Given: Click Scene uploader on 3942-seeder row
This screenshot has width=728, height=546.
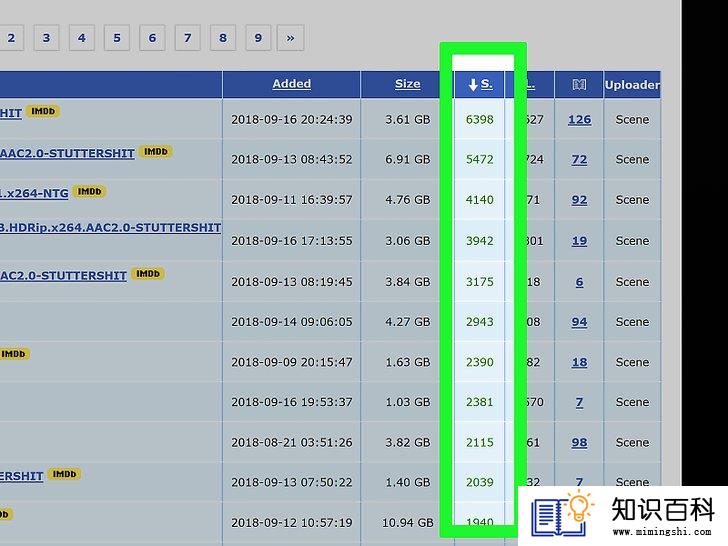Looking at the screenshot, I should (632, 240).
